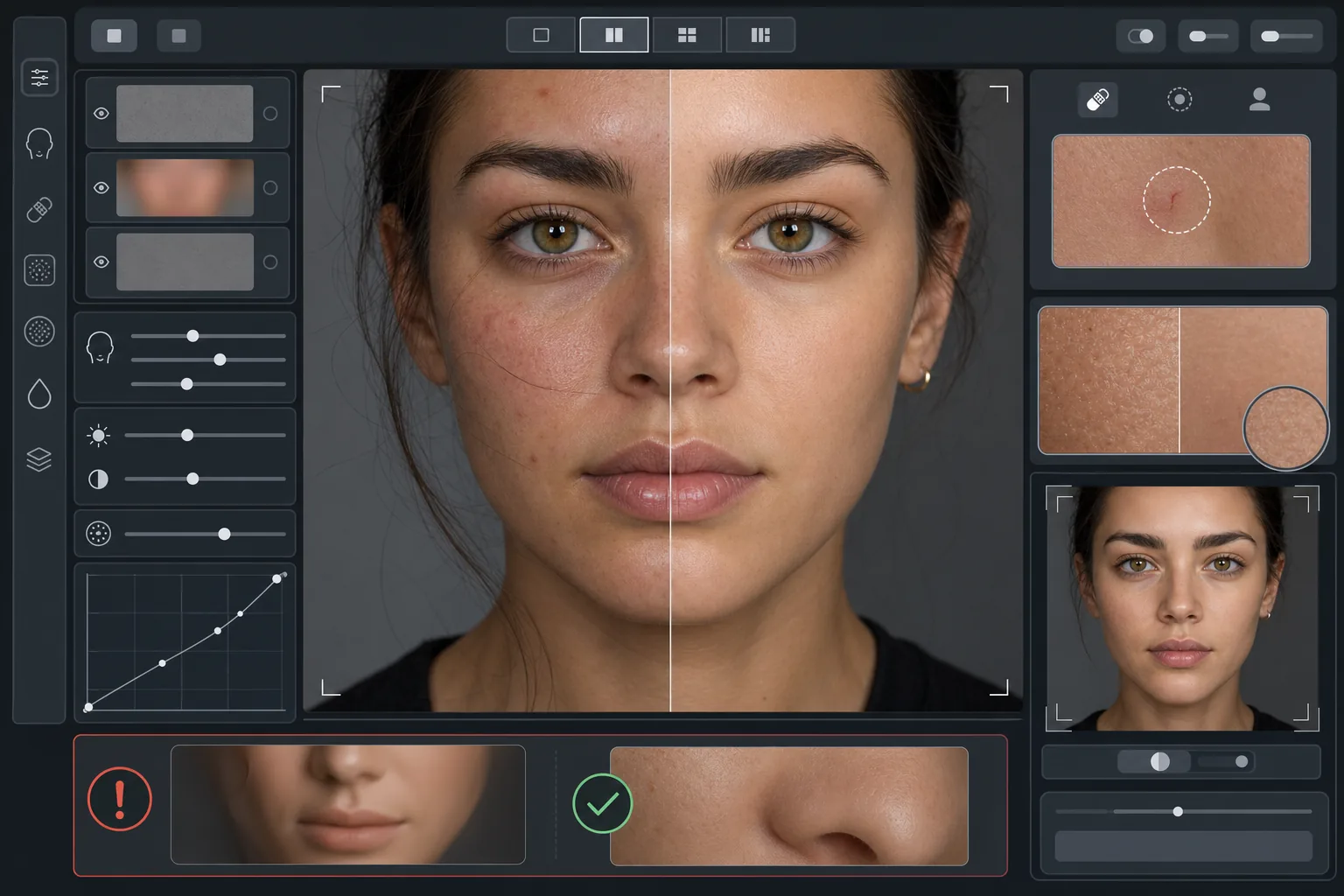Click the wide gray button bottom-right
Viewport: 1344px width, 896px height.
coord(1183,846)
